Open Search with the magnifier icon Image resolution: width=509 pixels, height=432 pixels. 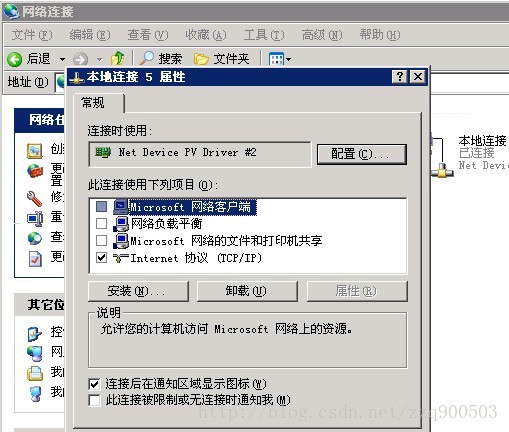(146, 59)
